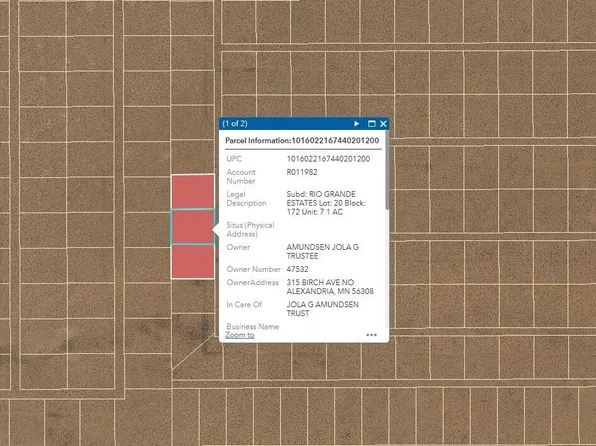Click the account number R011982
Image resolution: width=596 pixels, height=446 pixels.
click(x=302, y=172)
